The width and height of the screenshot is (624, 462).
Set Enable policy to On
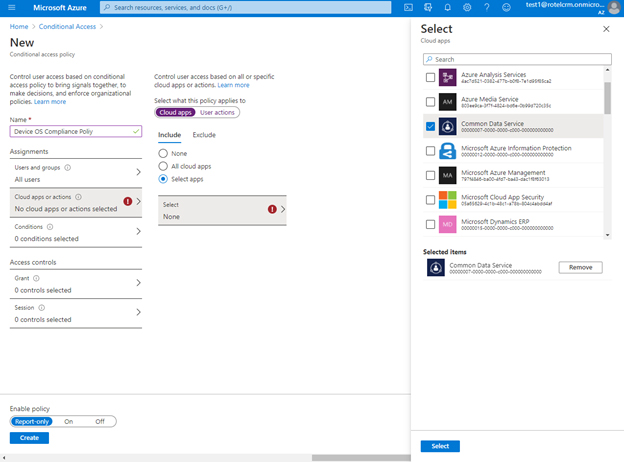pyautogui.click(x=68, y=421)
